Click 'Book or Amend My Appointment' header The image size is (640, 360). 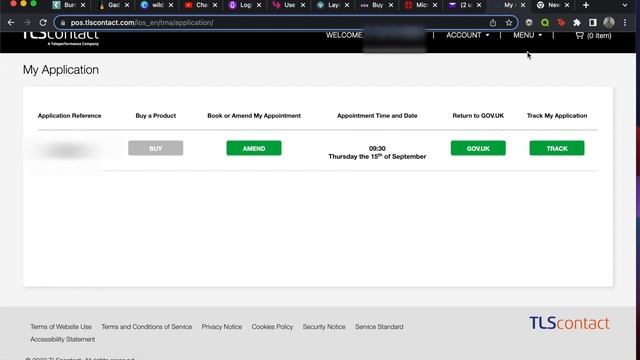point(254,116)
